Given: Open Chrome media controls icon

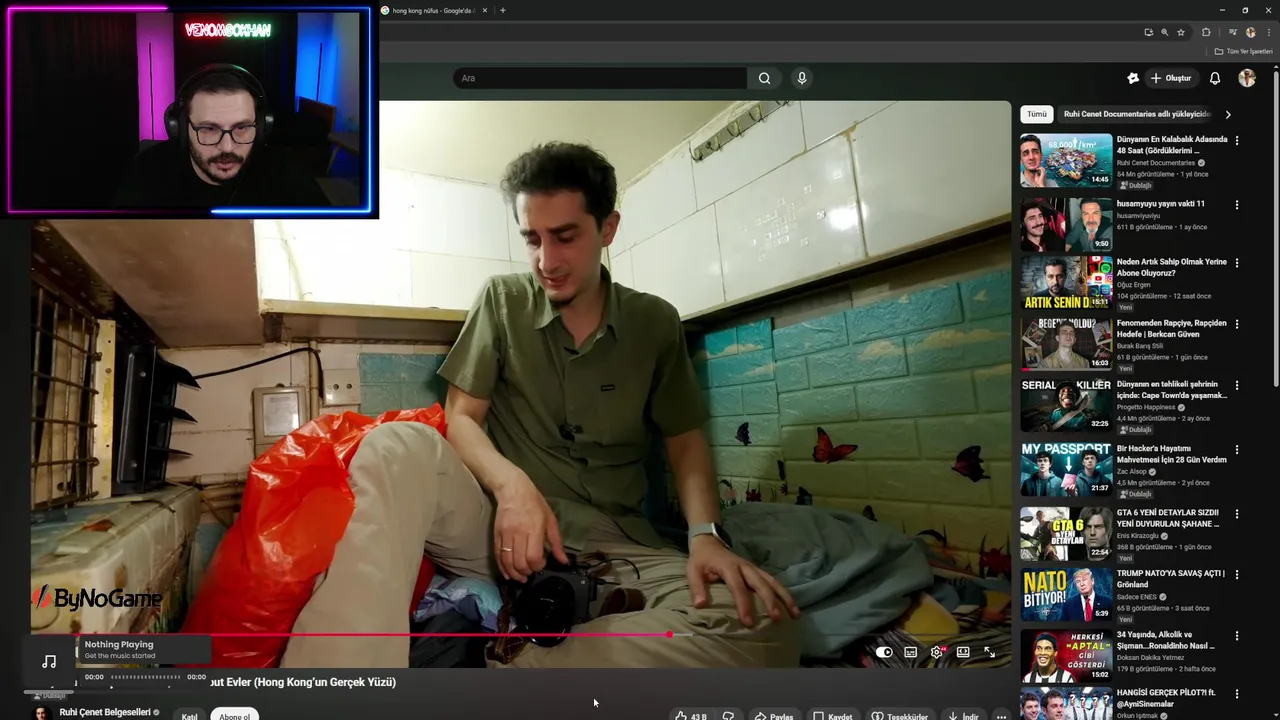Looking at the screenshot, I should [x=1232, y=32].
